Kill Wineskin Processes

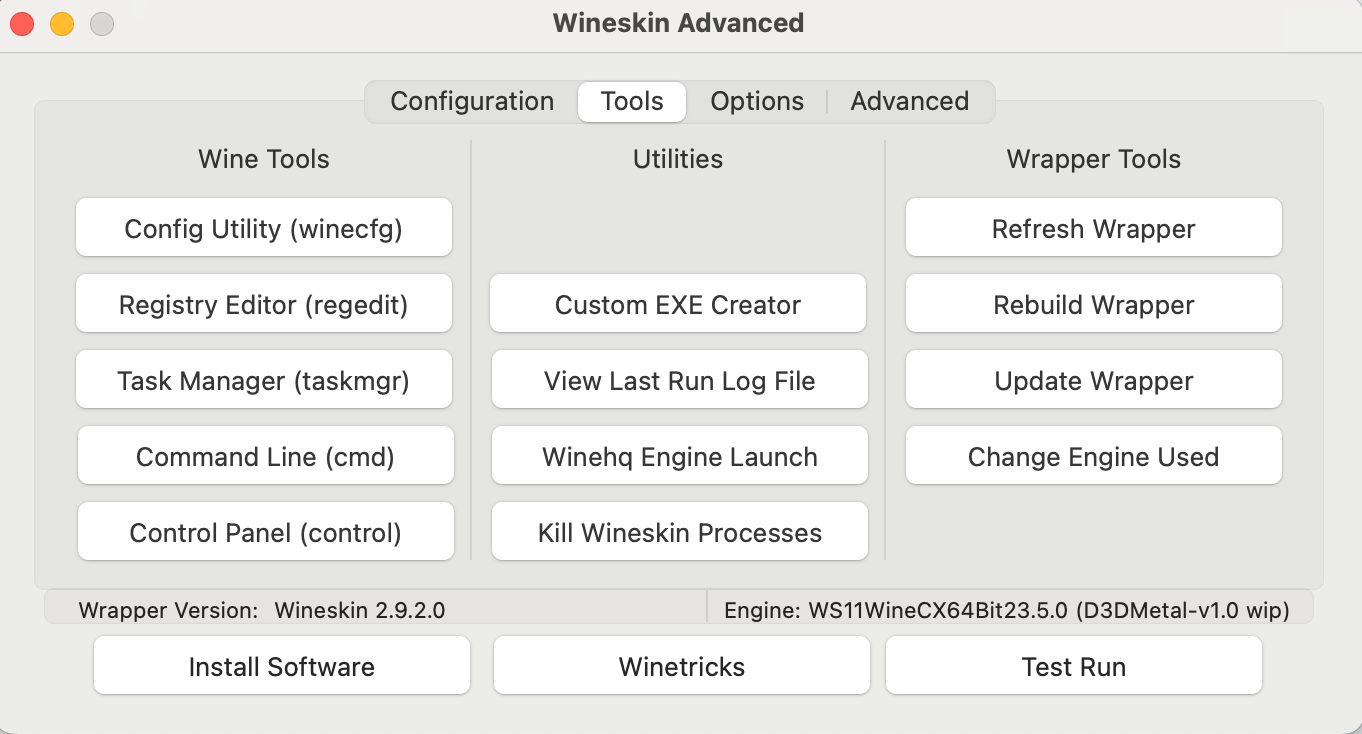tap(680, 533)
